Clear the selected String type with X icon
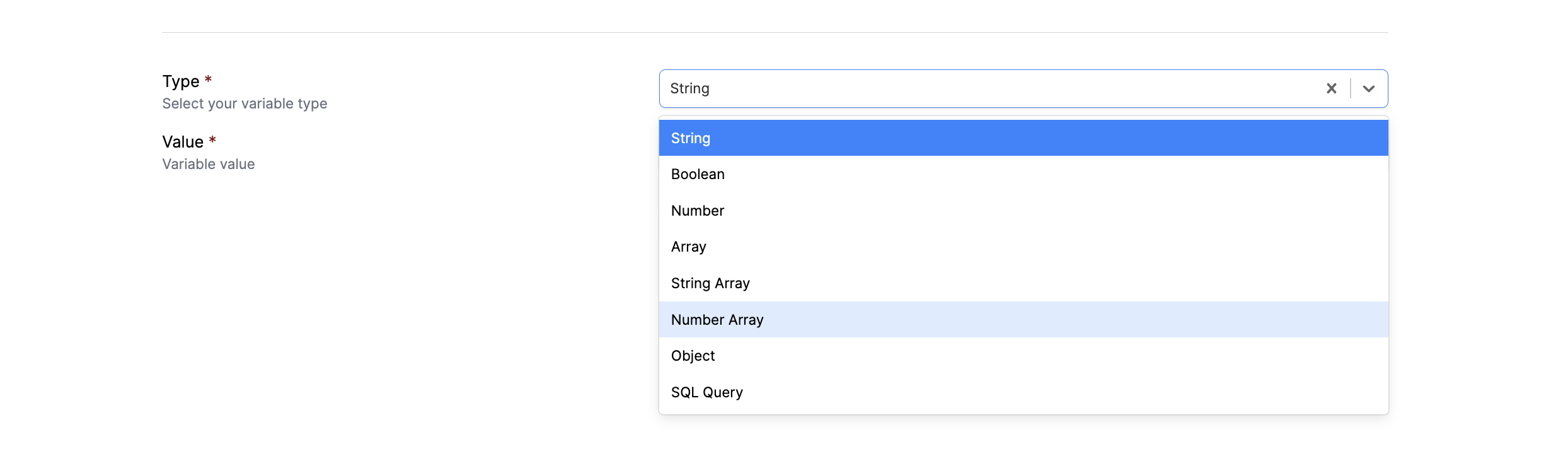This screenshot has height=449, width=1568. point(1331,88)
